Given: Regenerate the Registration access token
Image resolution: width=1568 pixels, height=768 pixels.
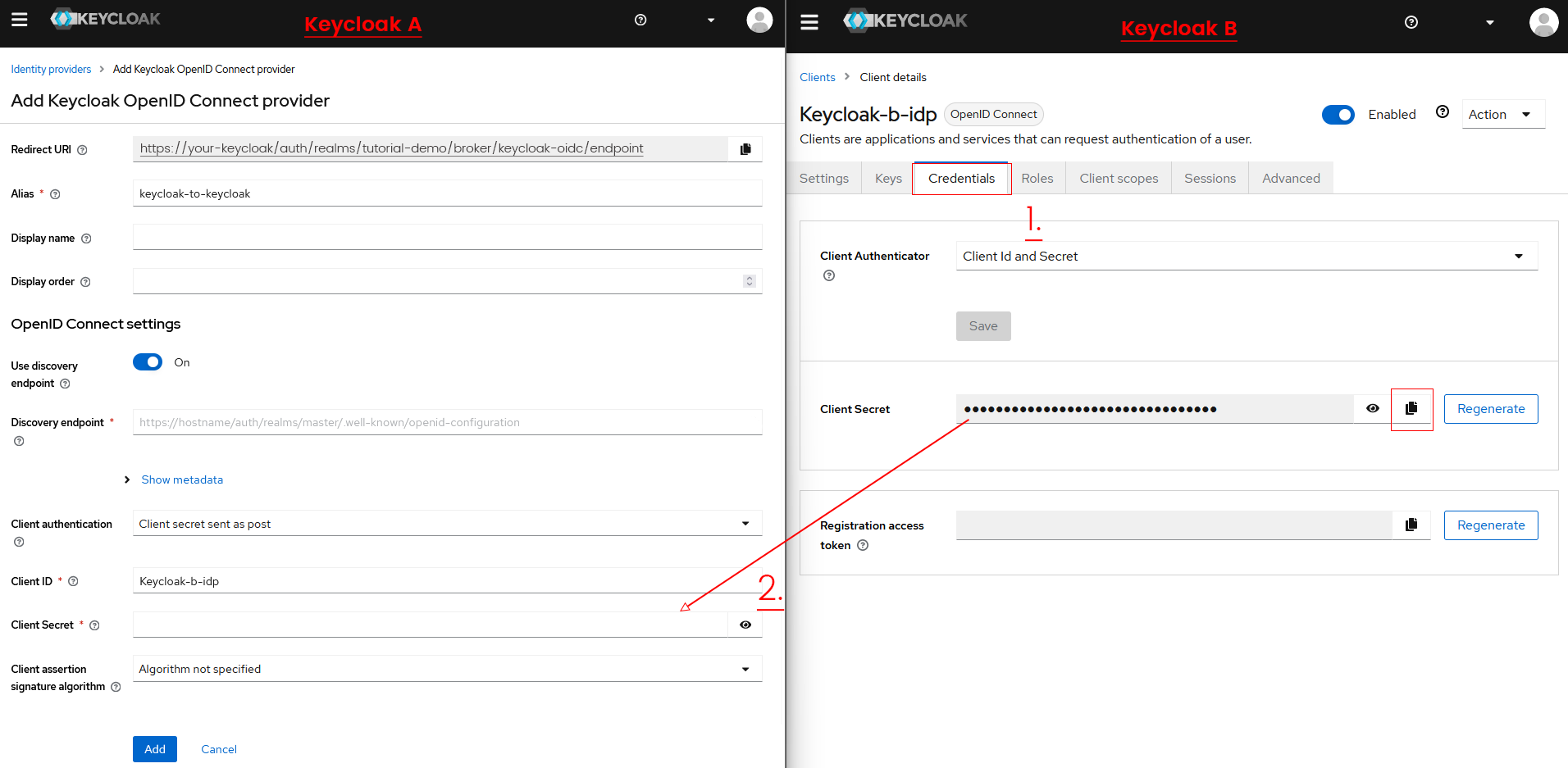Looking at the screenshot, I should coord(1491,525).
